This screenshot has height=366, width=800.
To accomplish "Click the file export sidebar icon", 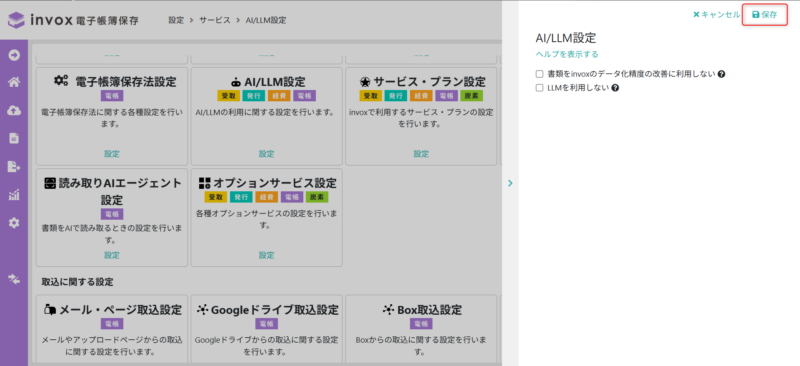I will 14,166.
